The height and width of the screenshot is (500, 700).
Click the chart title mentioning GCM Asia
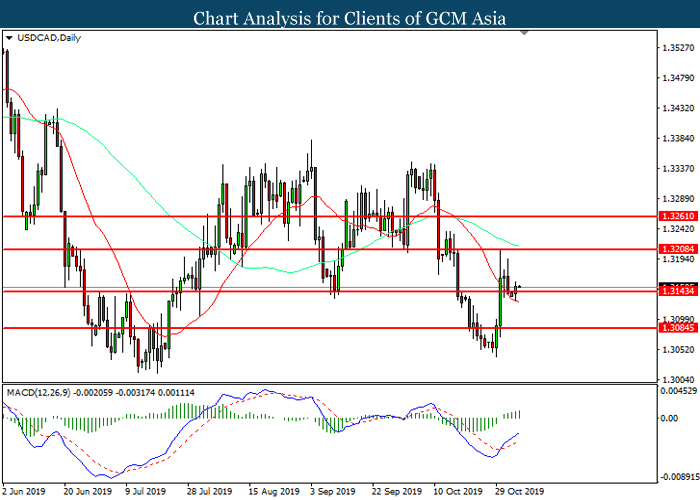coord(349,17)
